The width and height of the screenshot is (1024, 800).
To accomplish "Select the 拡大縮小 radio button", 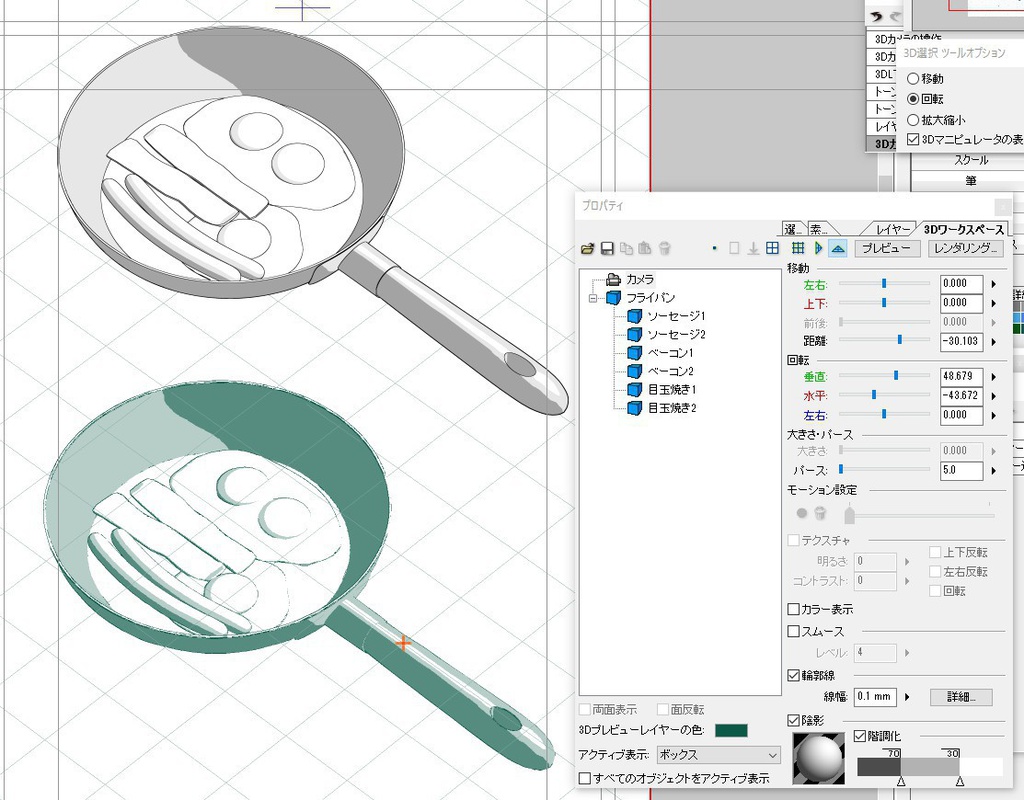I will tap(913, 120).
